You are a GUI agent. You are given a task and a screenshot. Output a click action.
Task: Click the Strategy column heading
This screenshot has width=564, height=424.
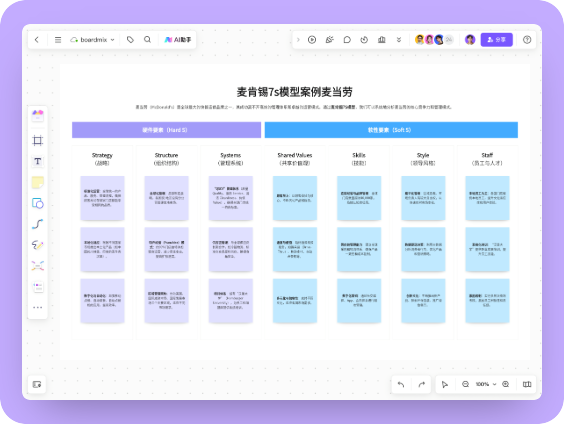click(x=102, y=159)
